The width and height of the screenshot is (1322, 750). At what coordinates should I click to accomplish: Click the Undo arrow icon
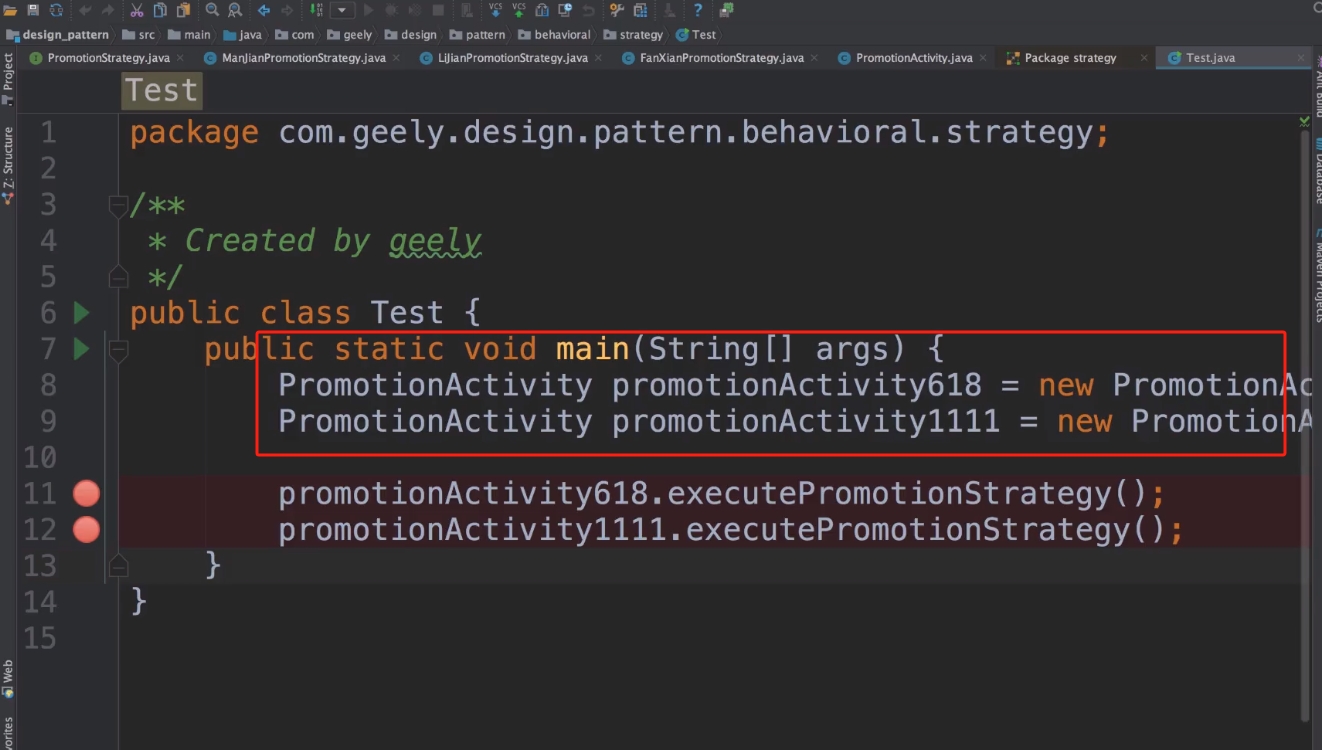[85, 10]
